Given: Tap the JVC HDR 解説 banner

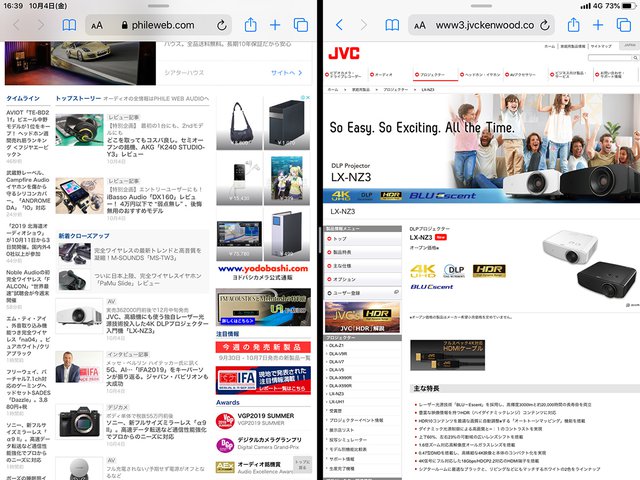Looking at the screenshot, I should [361, 318].
